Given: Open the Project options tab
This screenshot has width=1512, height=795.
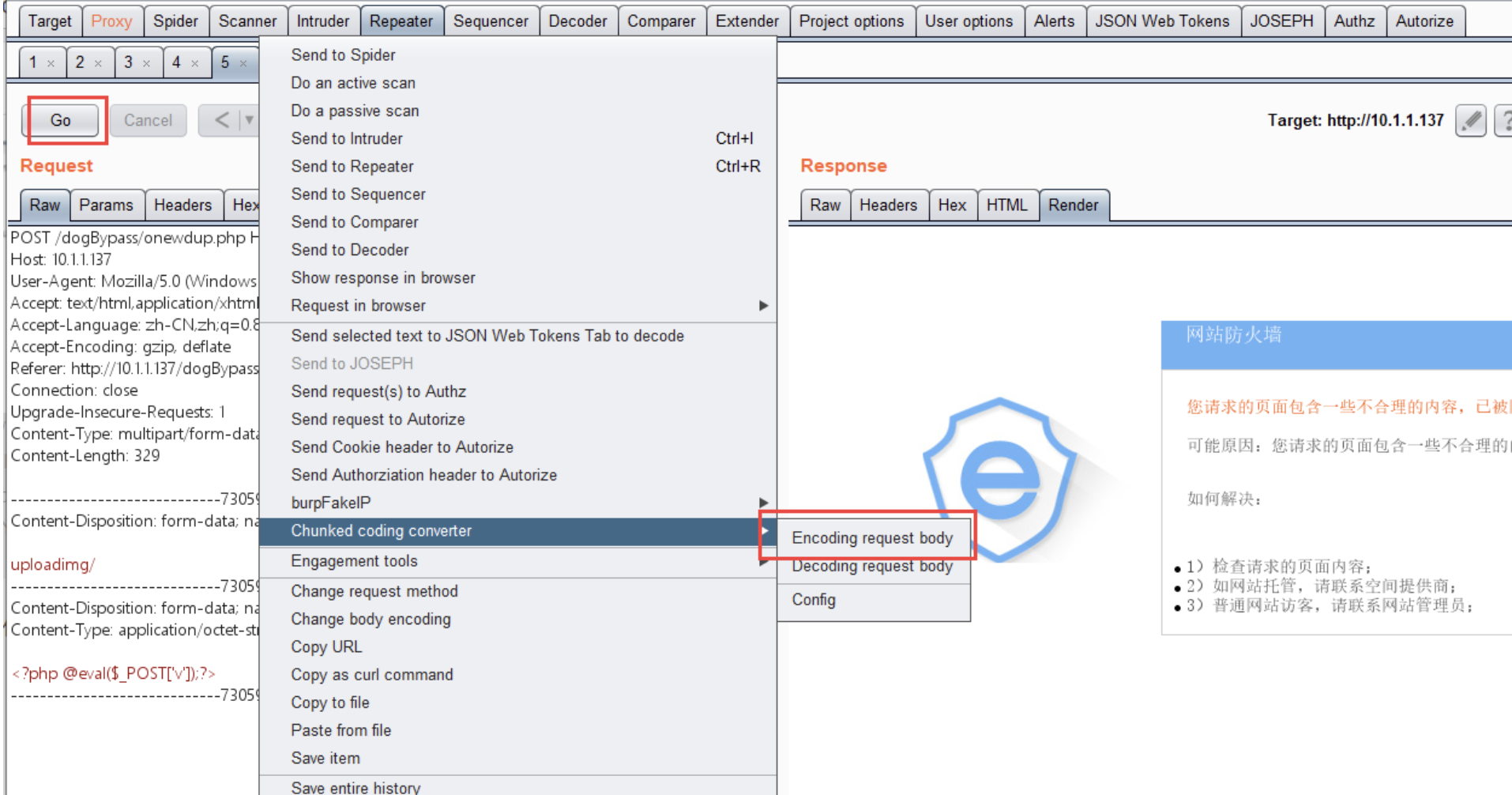Looking at the screenshot, I should point(852,21).
